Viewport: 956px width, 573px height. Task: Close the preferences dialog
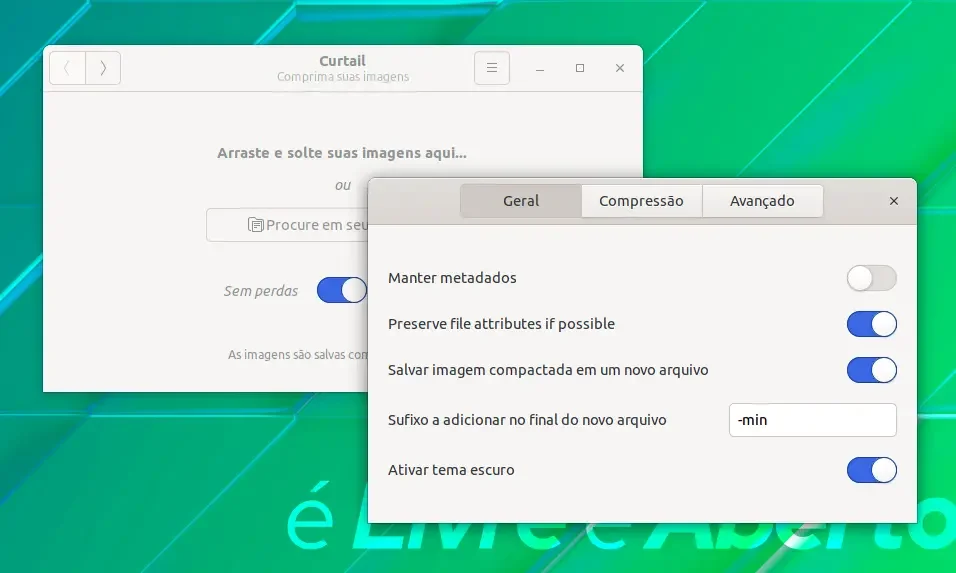coord(894,201)
